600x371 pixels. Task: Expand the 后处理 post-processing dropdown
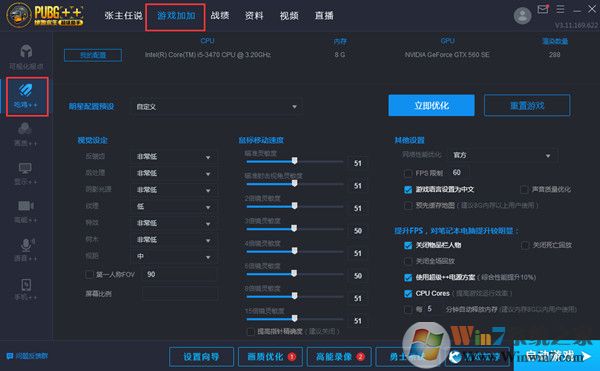point(174,173)
